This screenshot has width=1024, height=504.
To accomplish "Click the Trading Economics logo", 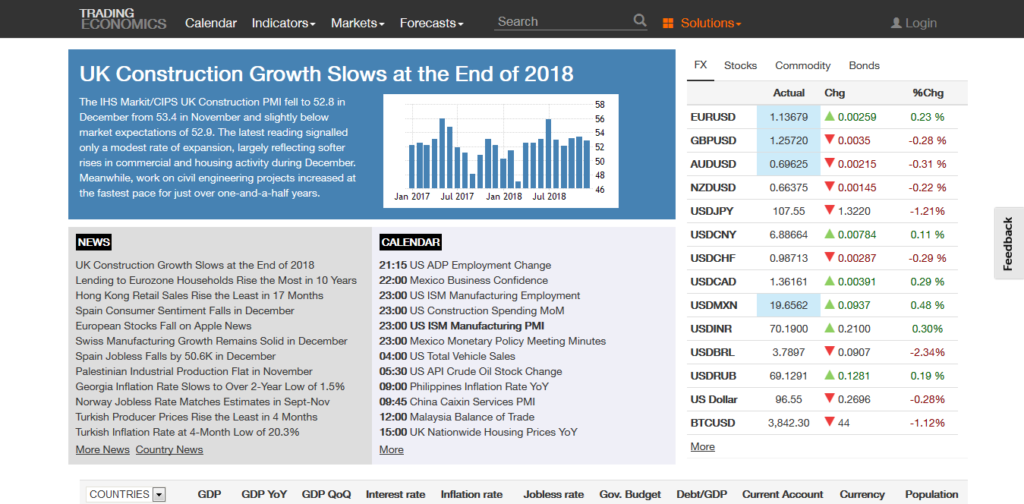I will (123, 19).
